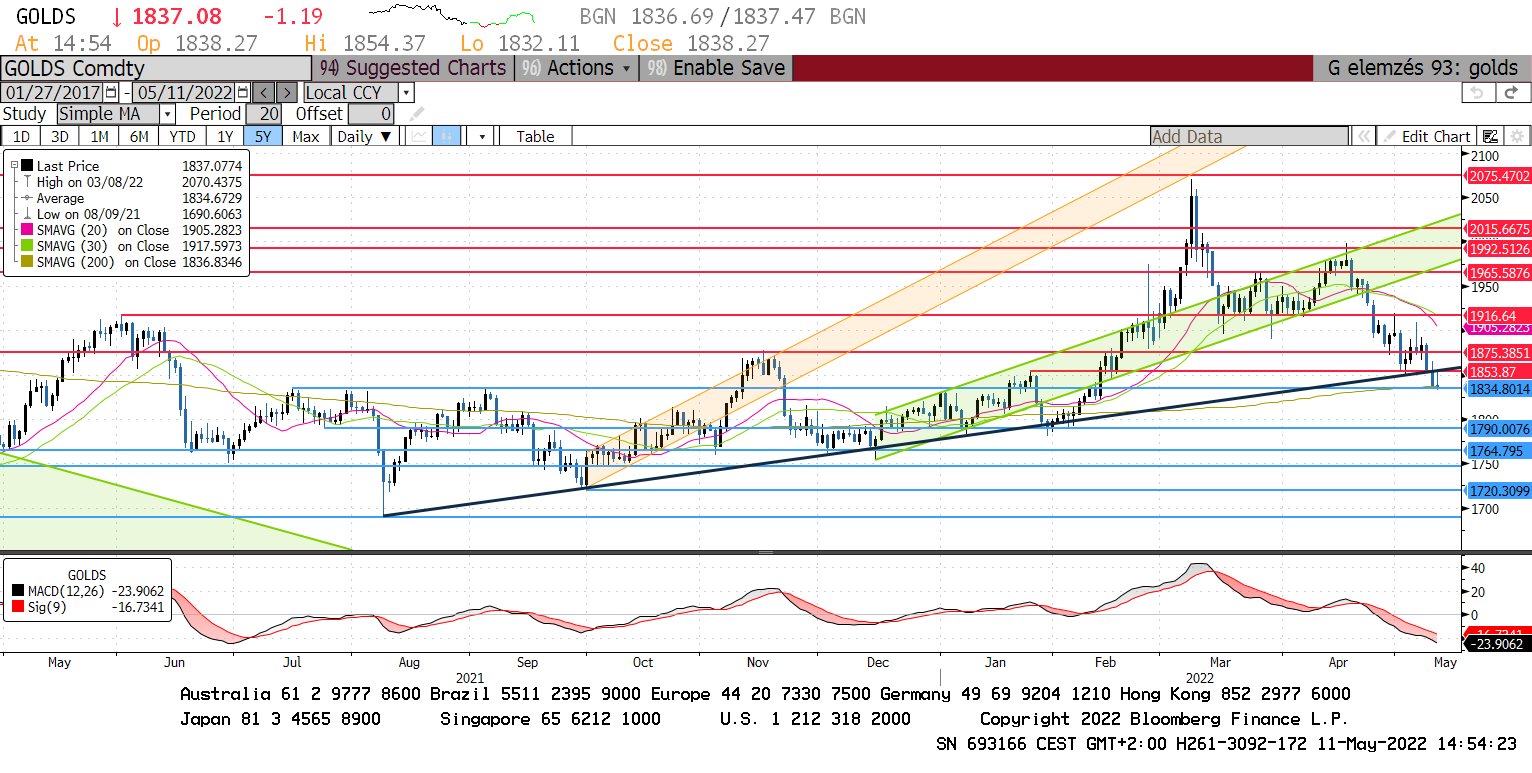
Task: Click the start date field 01/27/2017
Action: click(53, 92)
